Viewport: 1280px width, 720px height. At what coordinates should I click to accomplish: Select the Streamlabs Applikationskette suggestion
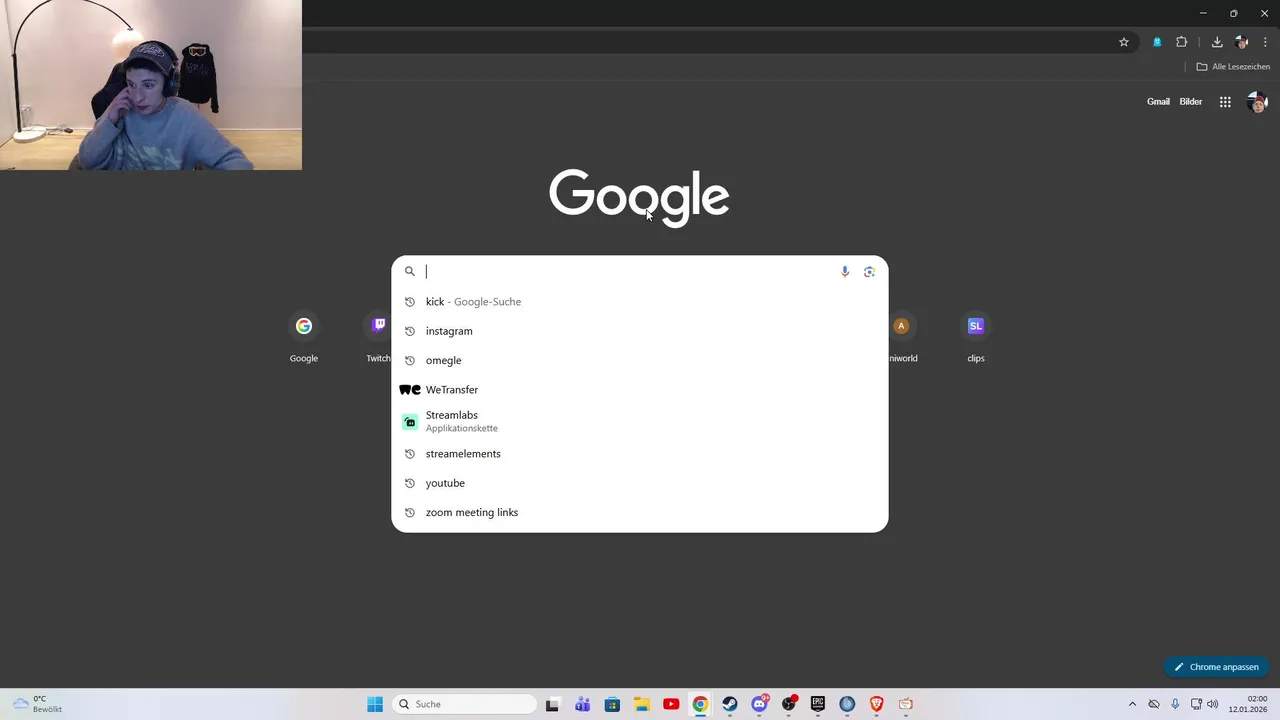click(x=640, y=421)
